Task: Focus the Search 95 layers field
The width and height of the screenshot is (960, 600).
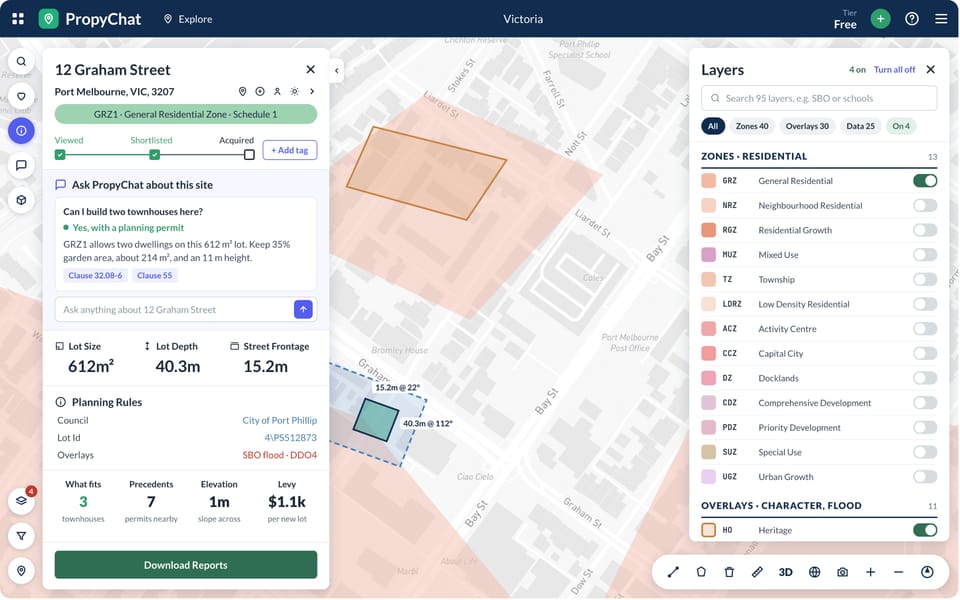Action: pos(819,98)
